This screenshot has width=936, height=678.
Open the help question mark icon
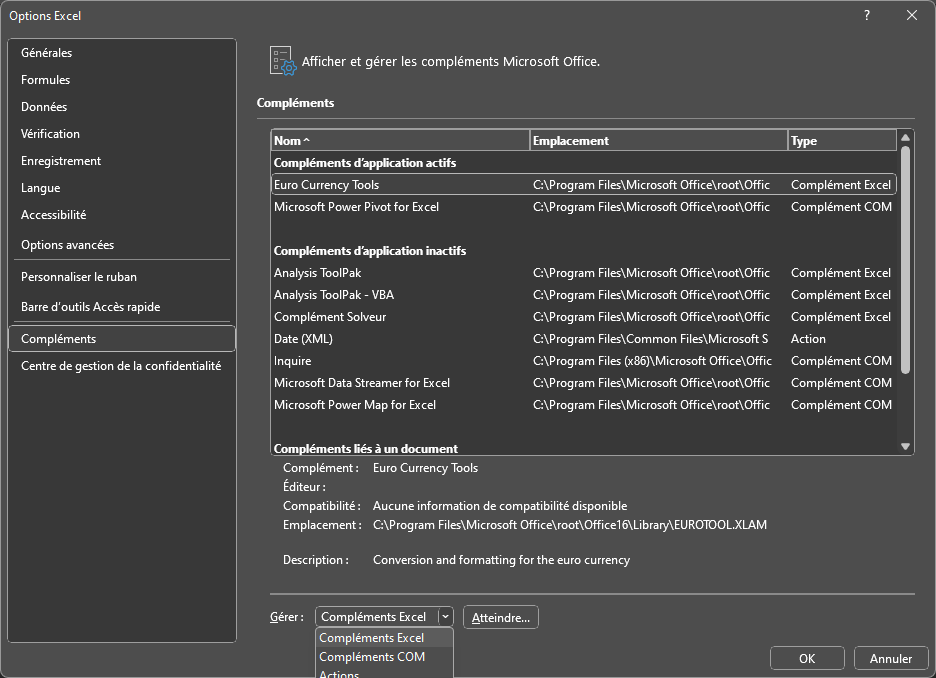coord(867,16)
